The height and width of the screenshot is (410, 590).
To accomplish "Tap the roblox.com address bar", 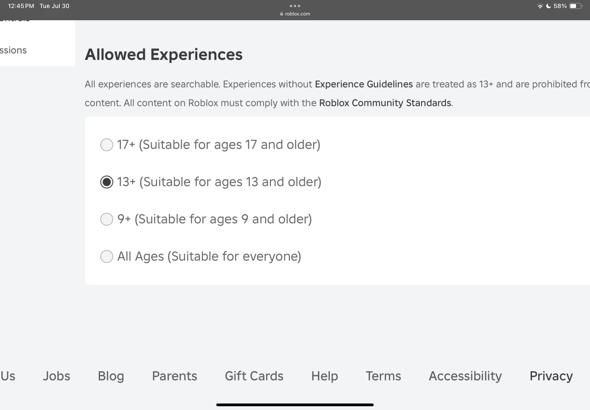I will (295, 14).
